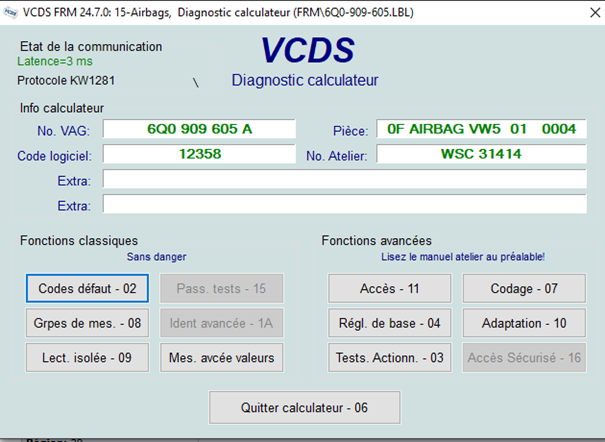The image size is (605, 442).
Task: Click the second empty Extra field
Action: pos(345,204)
